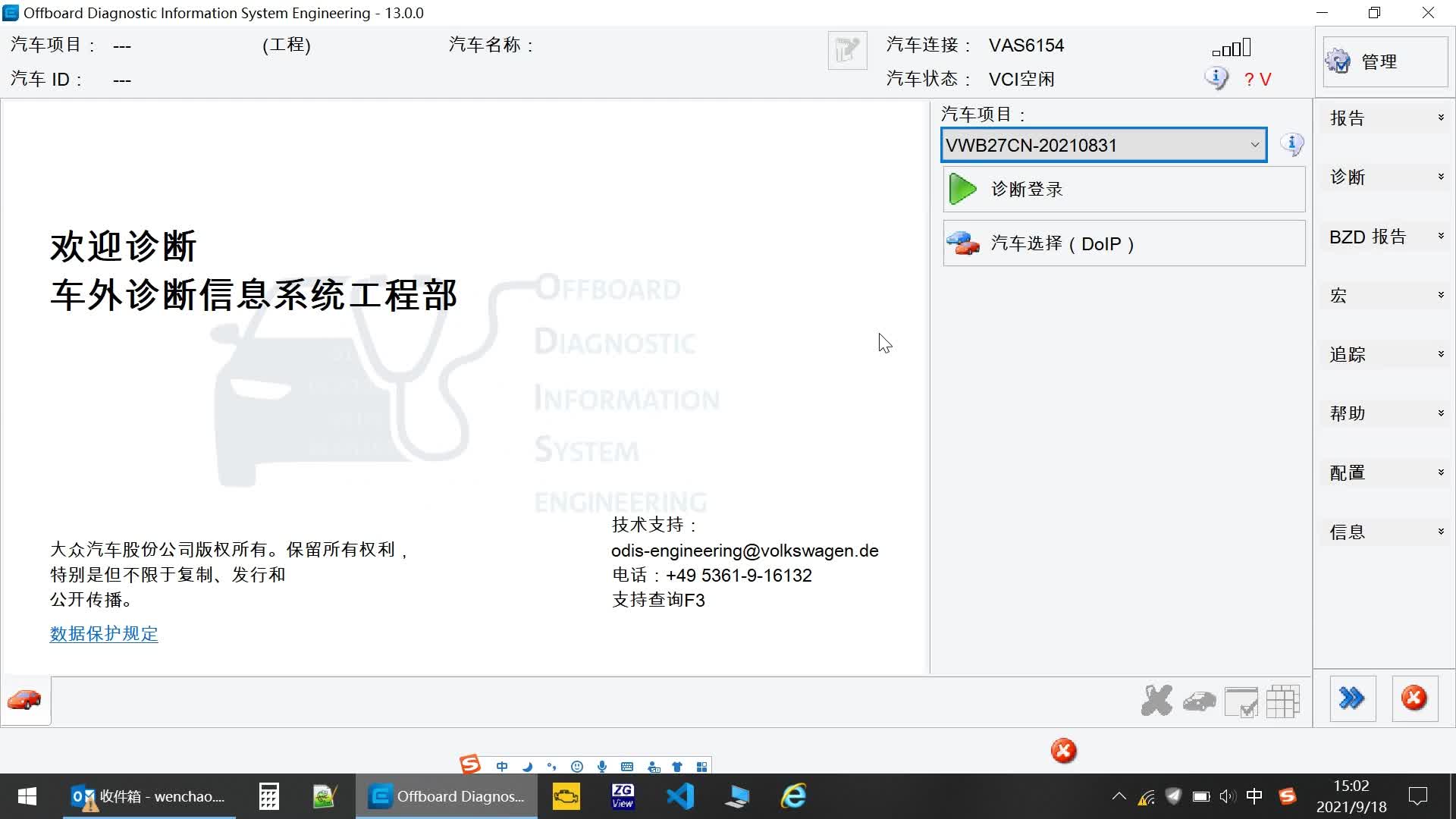Viewport: 1456px width, 819px height.
Task: Open the 汽车项目 project dropdown VWB27CN-20210831
Action: (x=1103, y=145)
